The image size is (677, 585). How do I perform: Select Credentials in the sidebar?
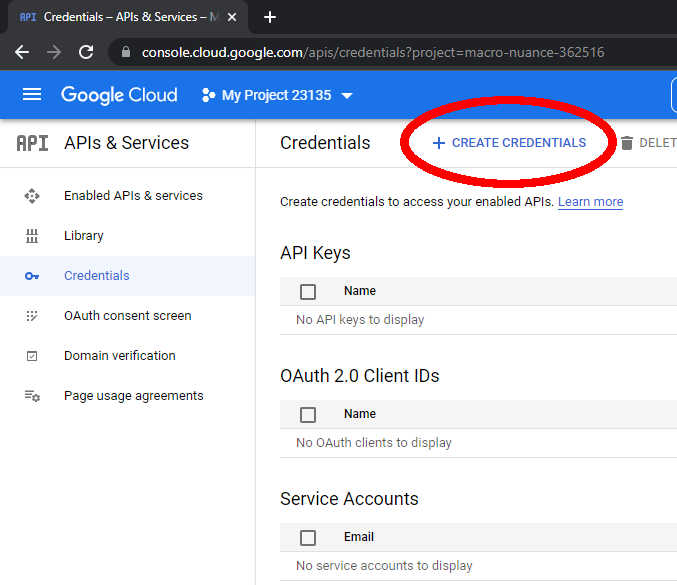(x=127, y=276)
